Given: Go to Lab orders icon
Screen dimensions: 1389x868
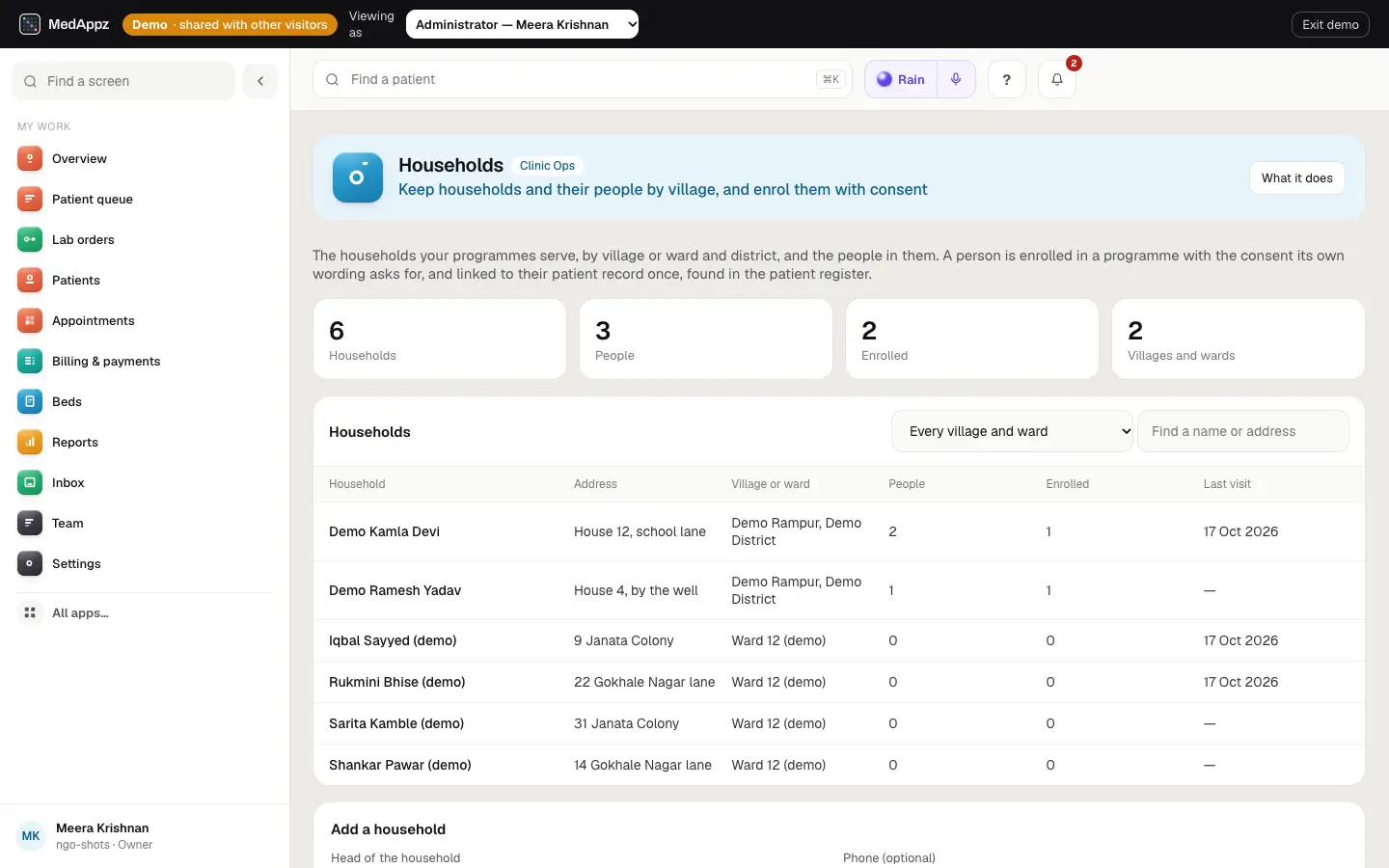Looking at the screenshot, I should [x=30, y=240].
